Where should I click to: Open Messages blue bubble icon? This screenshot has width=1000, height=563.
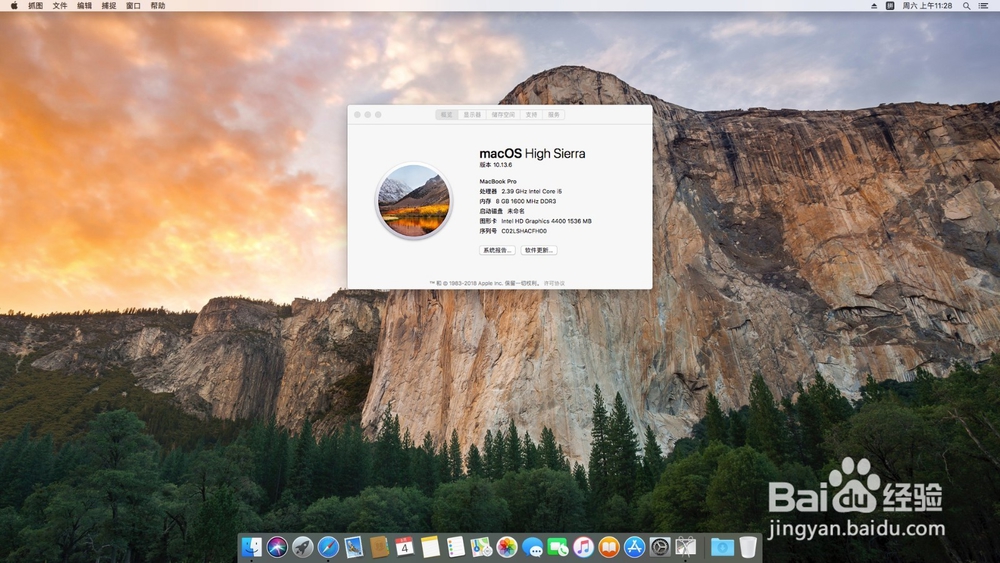coord(532,546)
